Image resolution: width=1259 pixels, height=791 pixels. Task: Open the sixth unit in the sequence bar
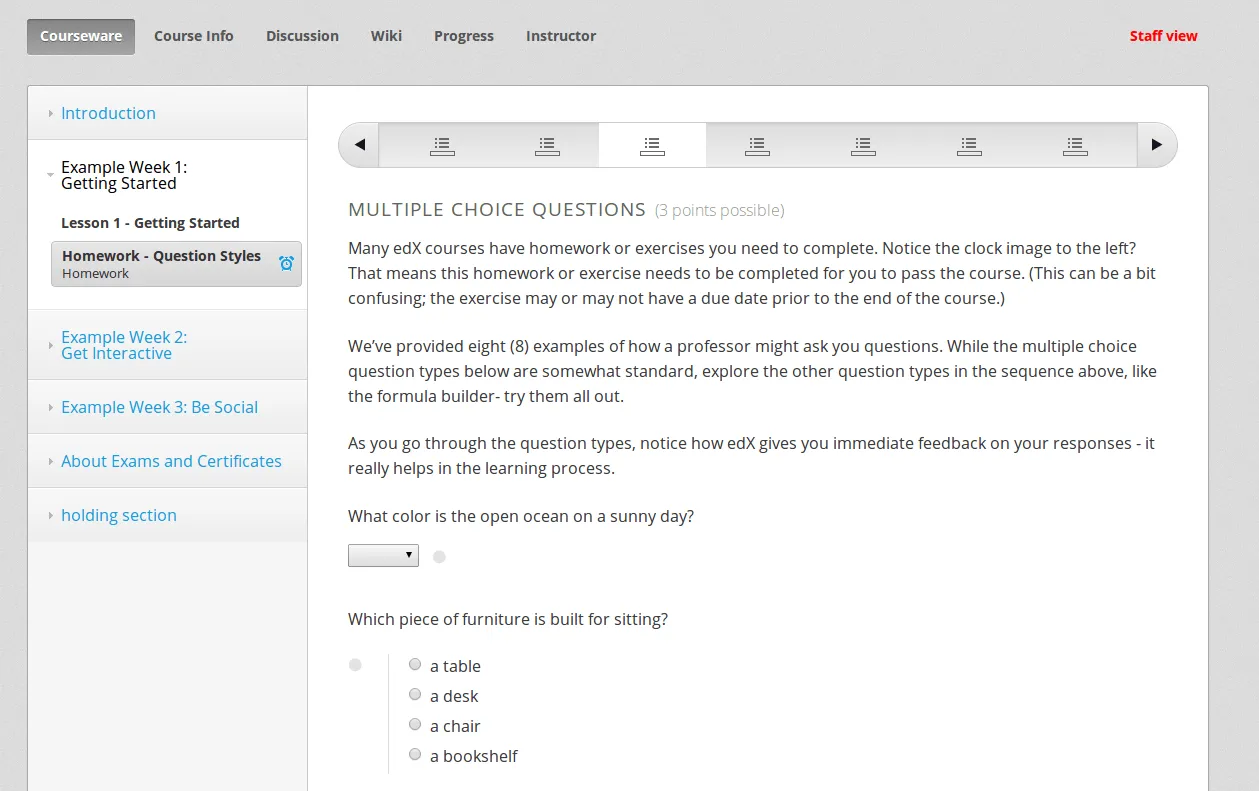(x=968, y=145)
